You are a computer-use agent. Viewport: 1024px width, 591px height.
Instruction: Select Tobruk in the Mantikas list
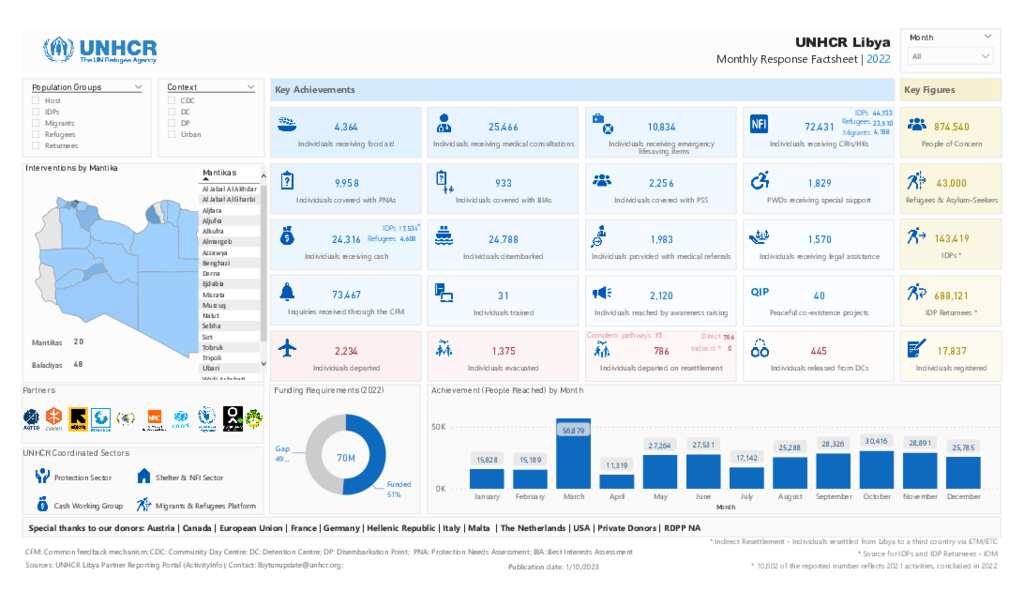point(212,347)
